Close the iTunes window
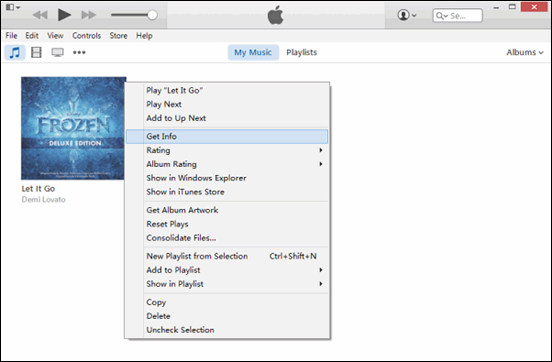 (x=534, y=7)
